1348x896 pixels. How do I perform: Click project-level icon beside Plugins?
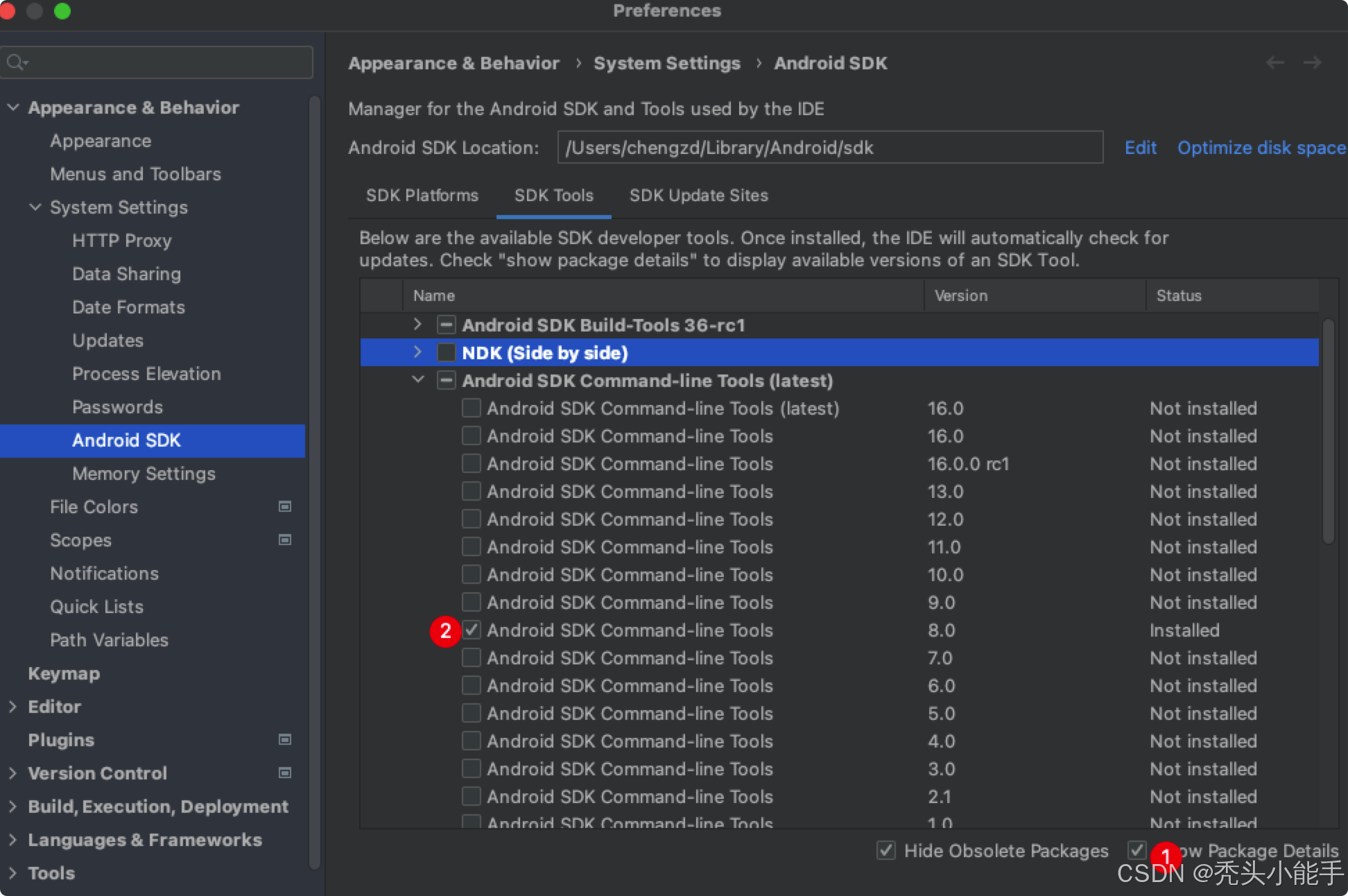tap(284, 740)
